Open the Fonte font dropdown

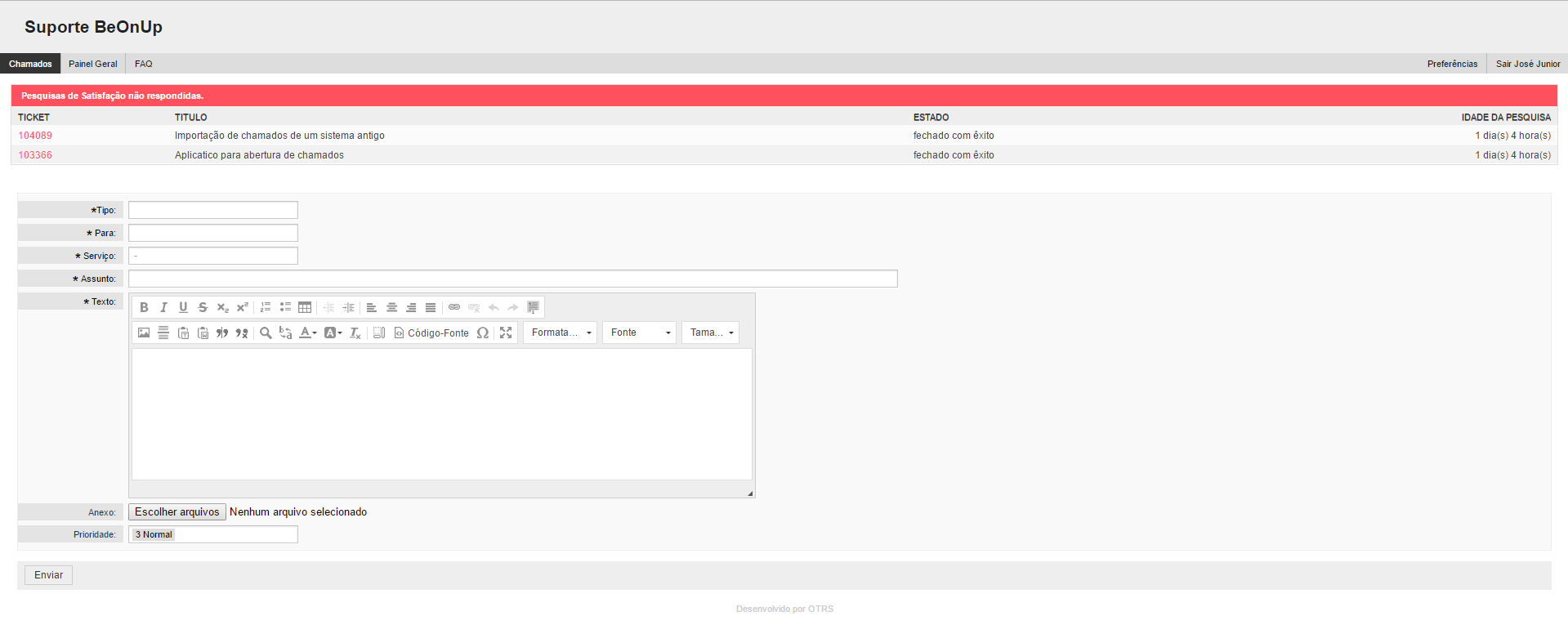coord(640,333)
